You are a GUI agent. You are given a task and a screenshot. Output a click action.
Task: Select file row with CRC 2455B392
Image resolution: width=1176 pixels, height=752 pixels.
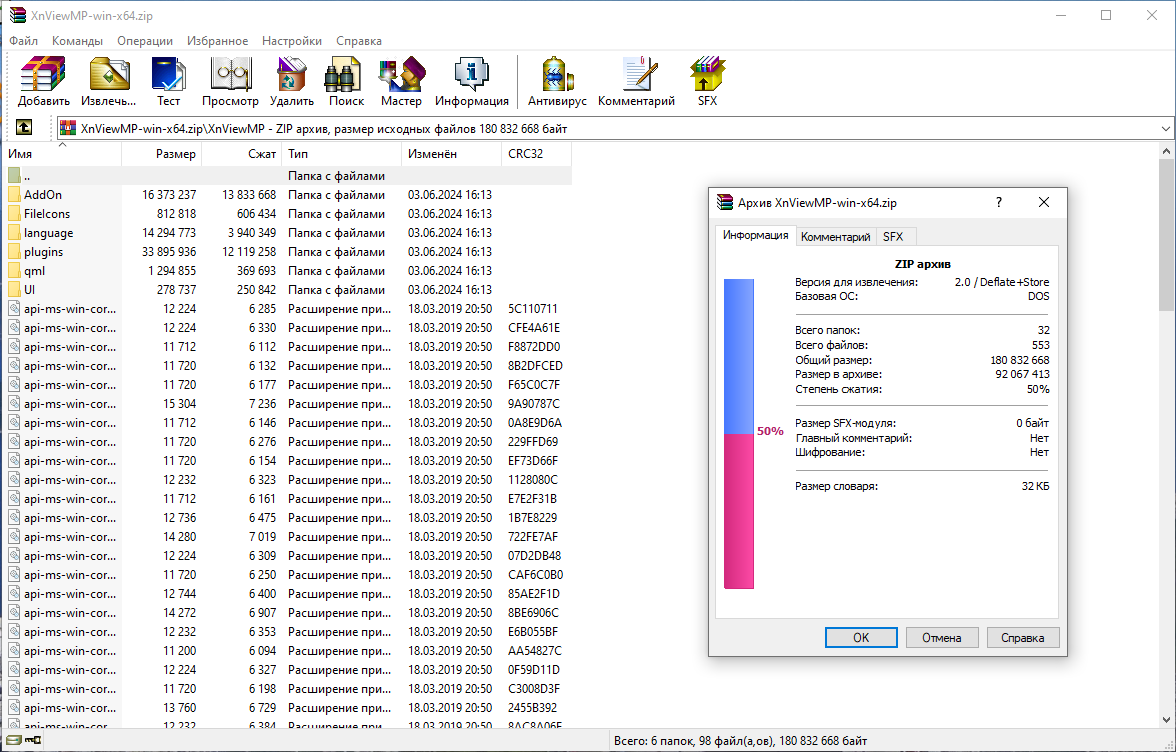coord(288,708)
